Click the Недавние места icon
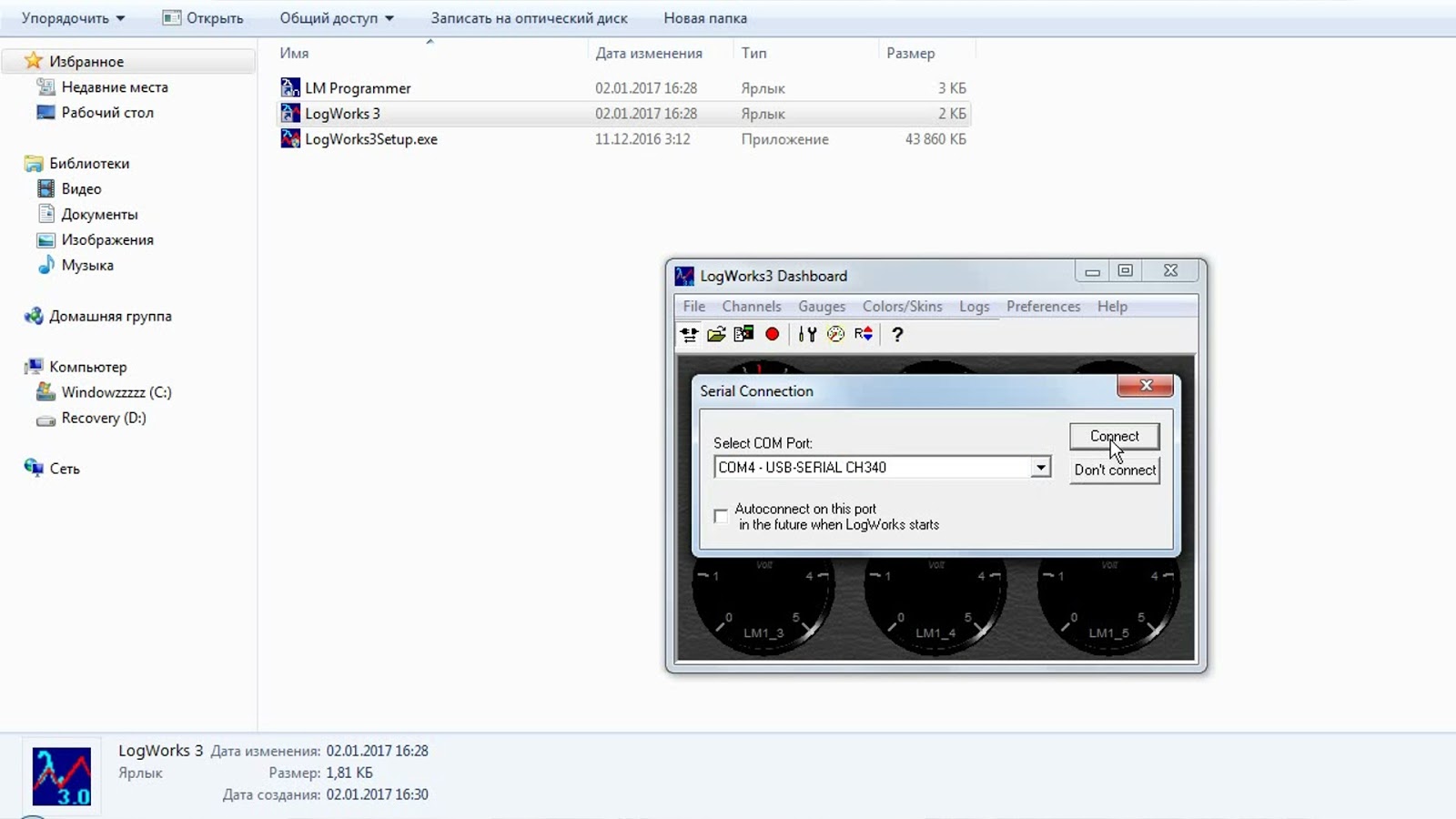1456x819 pixels. tap(45, 86)
